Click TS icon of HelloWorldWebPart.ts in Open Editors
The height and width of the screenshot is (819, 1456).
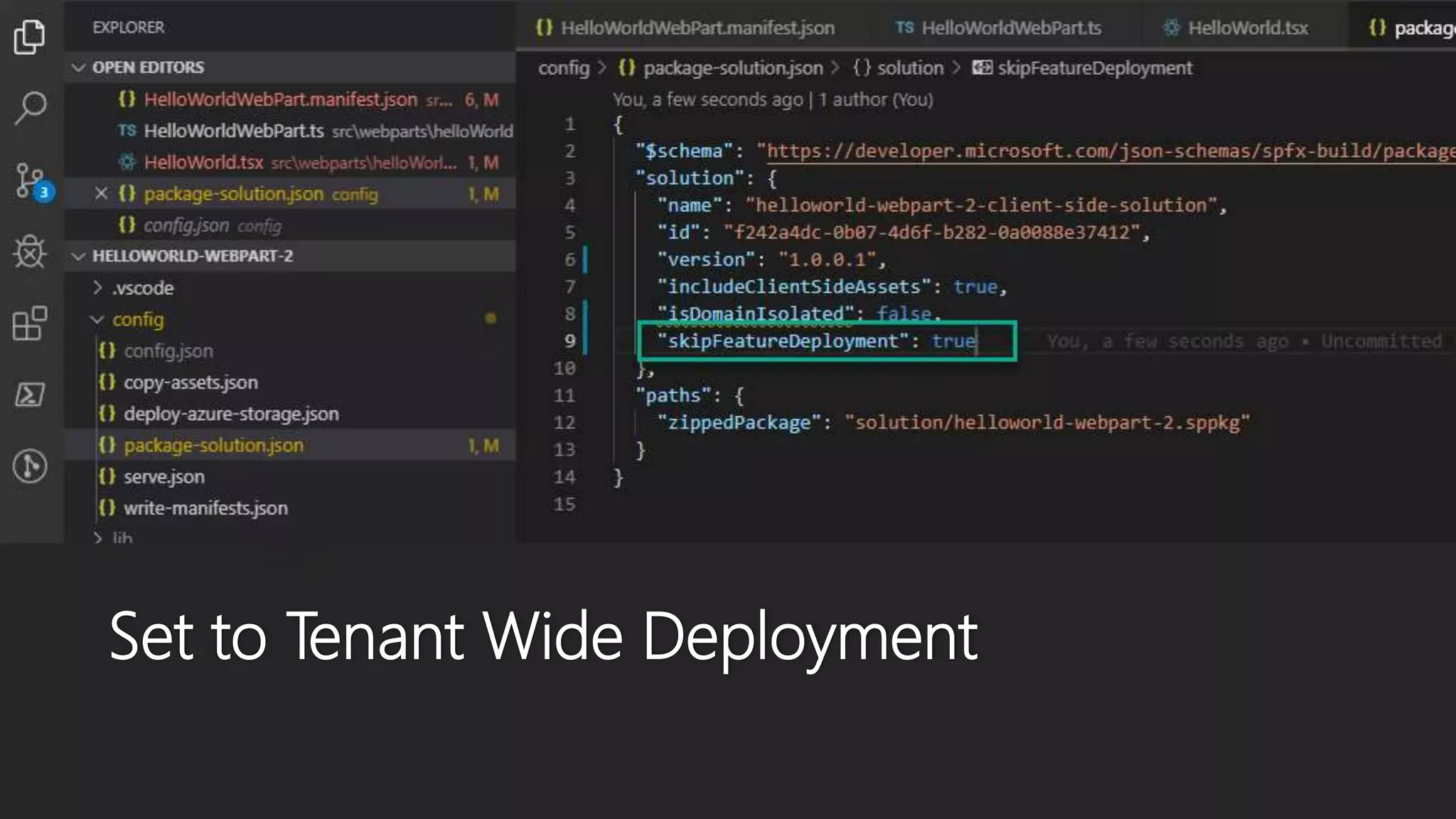[x=127, y=131]
